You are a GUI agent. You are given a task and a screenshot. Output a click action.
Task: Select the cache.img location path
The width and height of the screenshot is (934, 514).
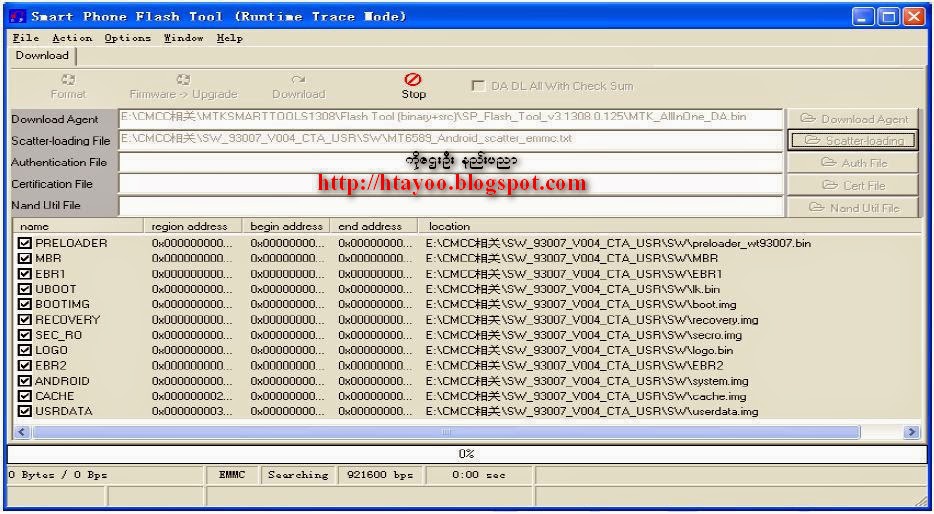586,396
